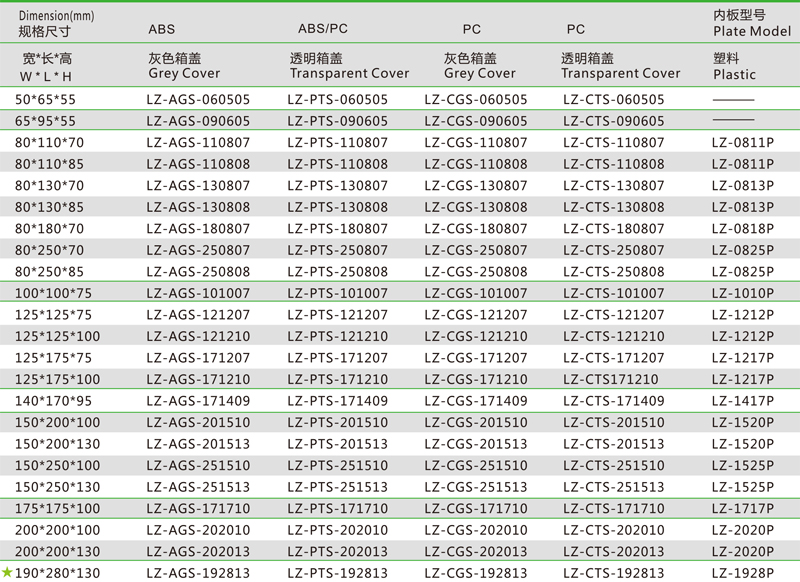
Task: Select plate model LZ-1928P
Action: coord(742,573)
